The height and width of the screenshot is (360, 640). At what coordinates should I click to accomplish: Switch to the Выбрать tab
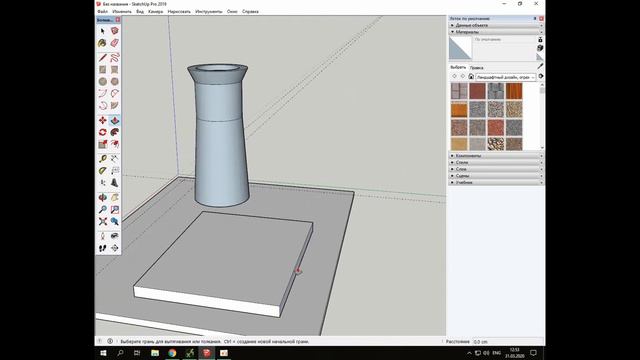point(458,67)
